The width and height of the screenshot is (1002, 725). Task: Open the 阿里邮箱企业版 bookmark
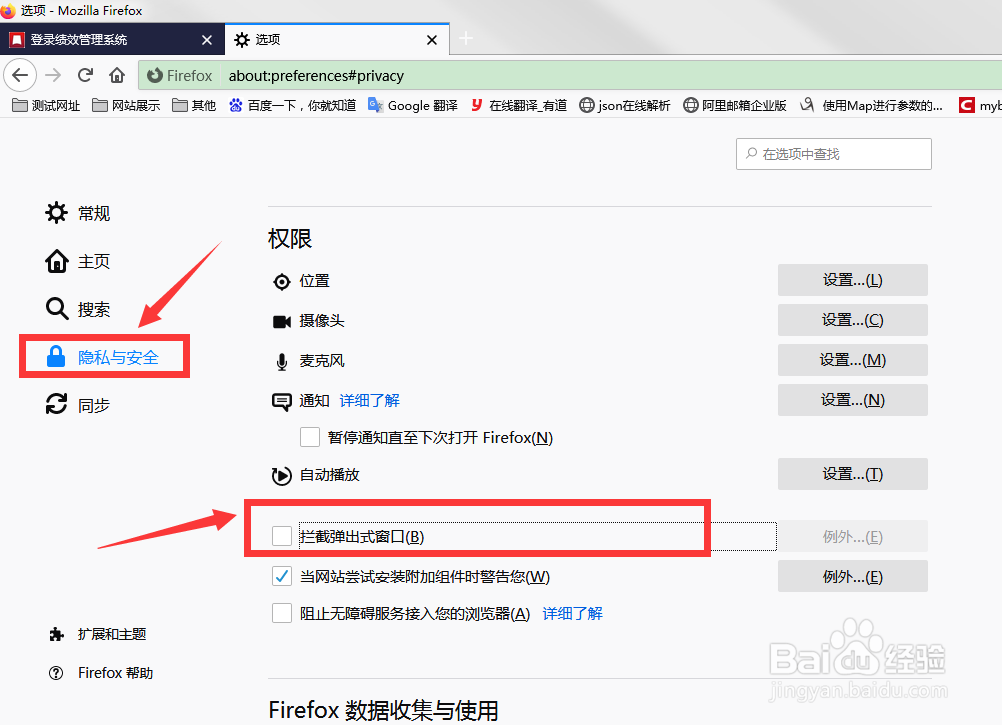coord(734,105)
